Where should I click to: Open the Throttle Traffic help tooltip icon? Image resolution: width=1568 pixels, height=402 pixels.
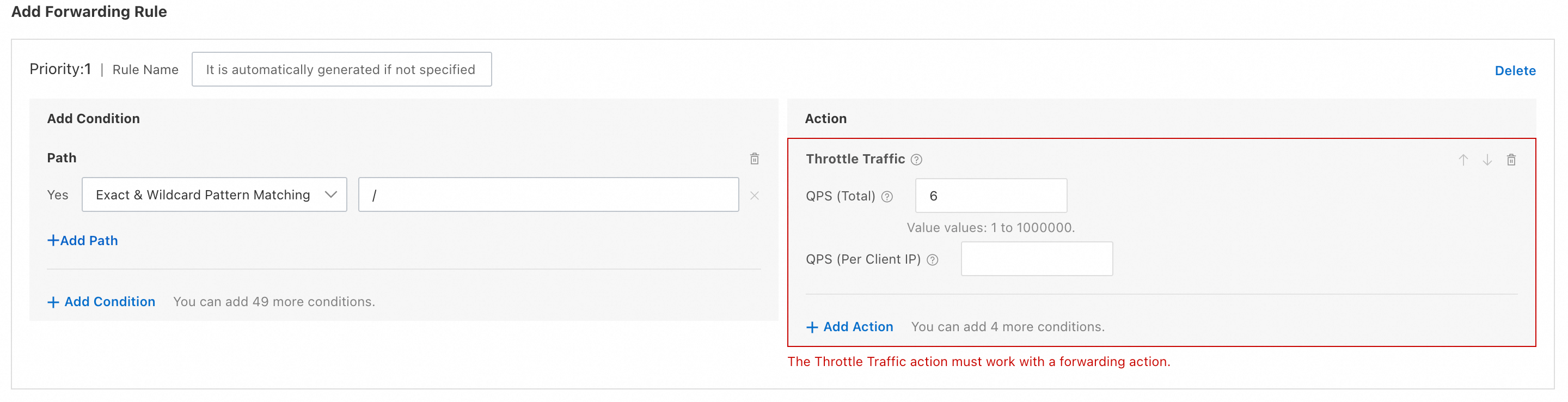click(x=916, y=160)
